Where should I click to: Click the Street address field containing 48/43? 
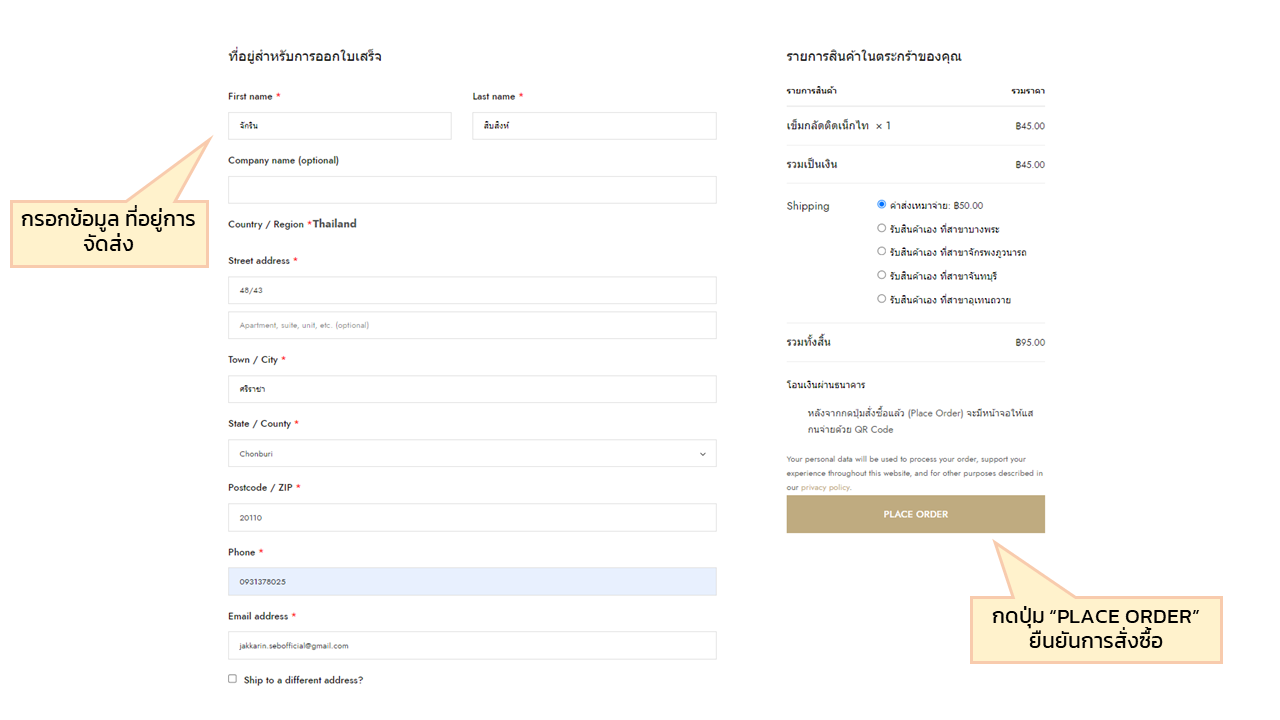click(x=472, y=290)
